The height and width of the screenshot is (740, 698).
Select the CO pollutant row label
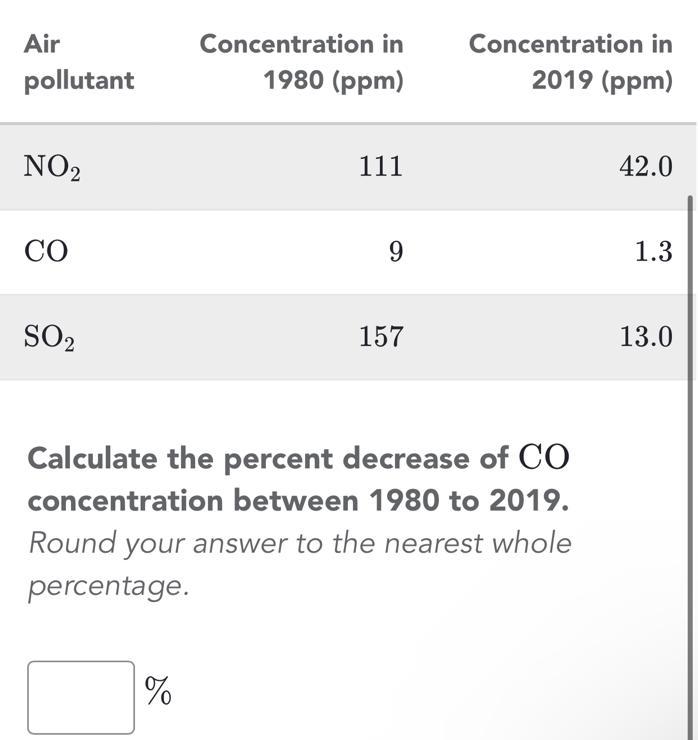(46, 251)
